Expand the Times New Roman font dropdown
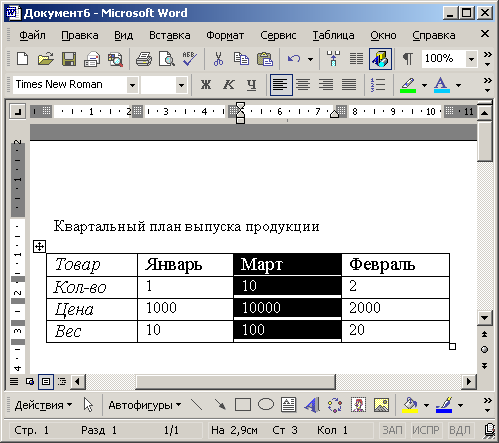 [132, 85]
